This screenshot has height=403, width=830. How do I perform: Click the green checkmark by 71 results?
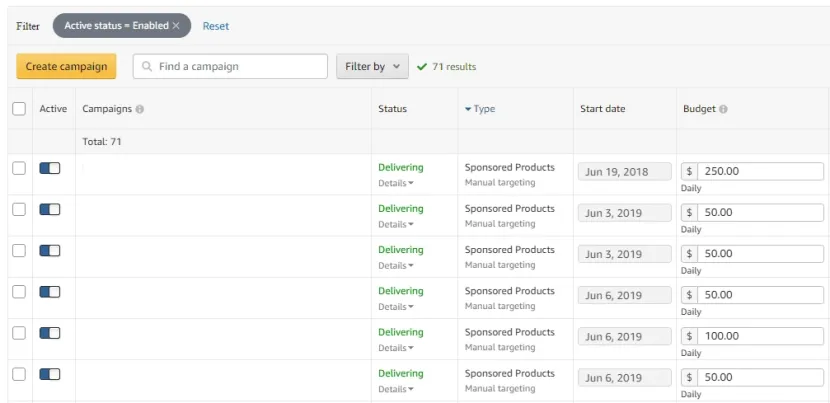[422, 67]
